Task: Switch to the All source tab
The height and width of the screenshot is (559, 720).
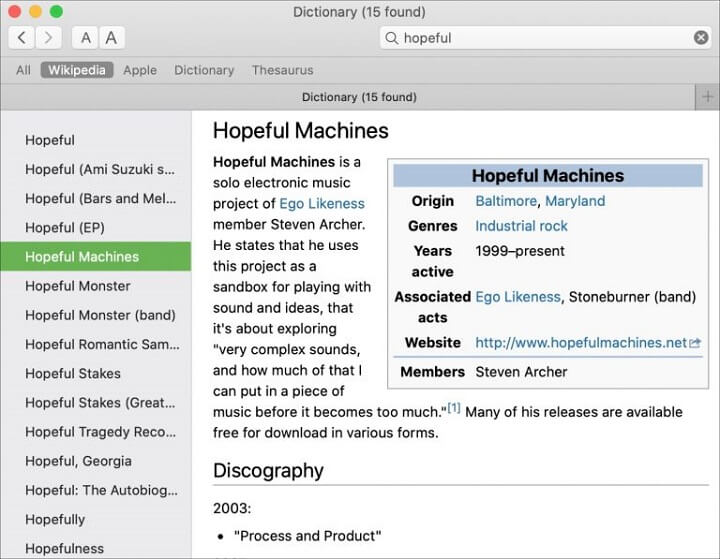Action: (23, 70)
